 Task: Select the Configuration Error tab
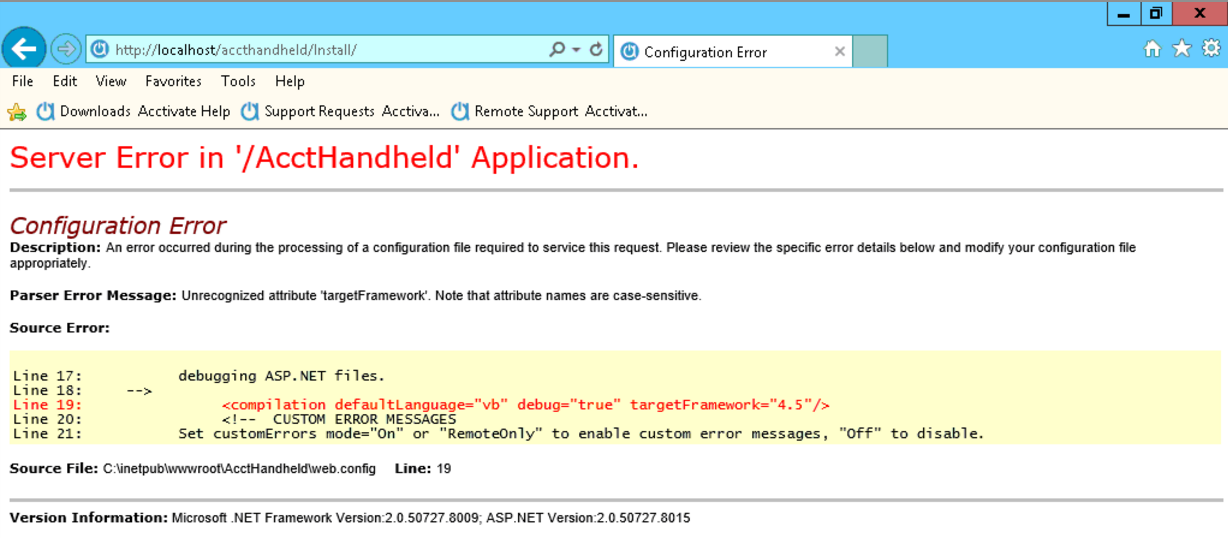click(x=733, y=52)
